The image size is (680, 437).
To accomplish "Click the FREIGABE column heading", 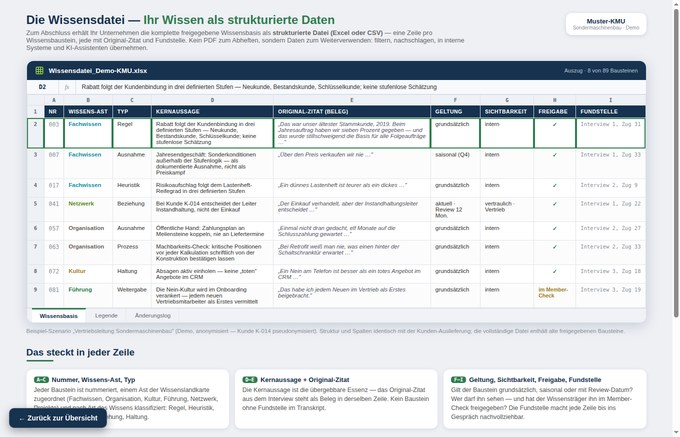I will [553, 111].
